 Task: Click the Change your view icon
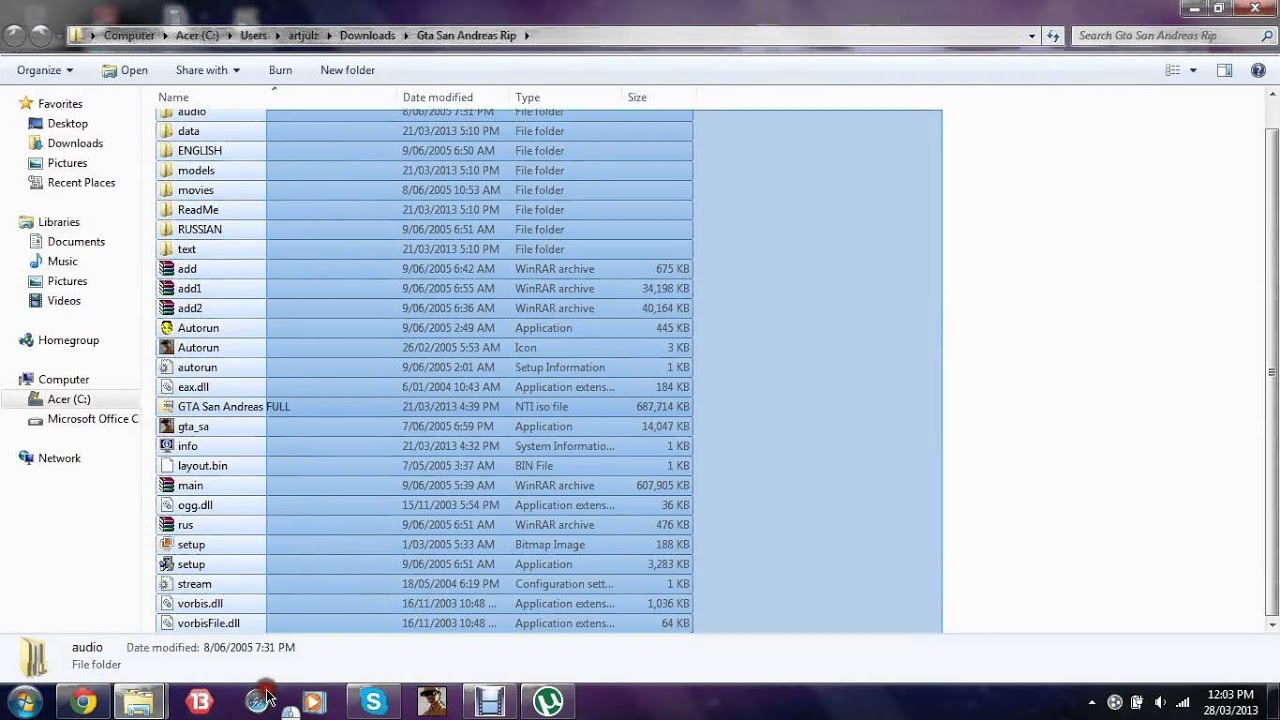click(x=1173, y=70)
